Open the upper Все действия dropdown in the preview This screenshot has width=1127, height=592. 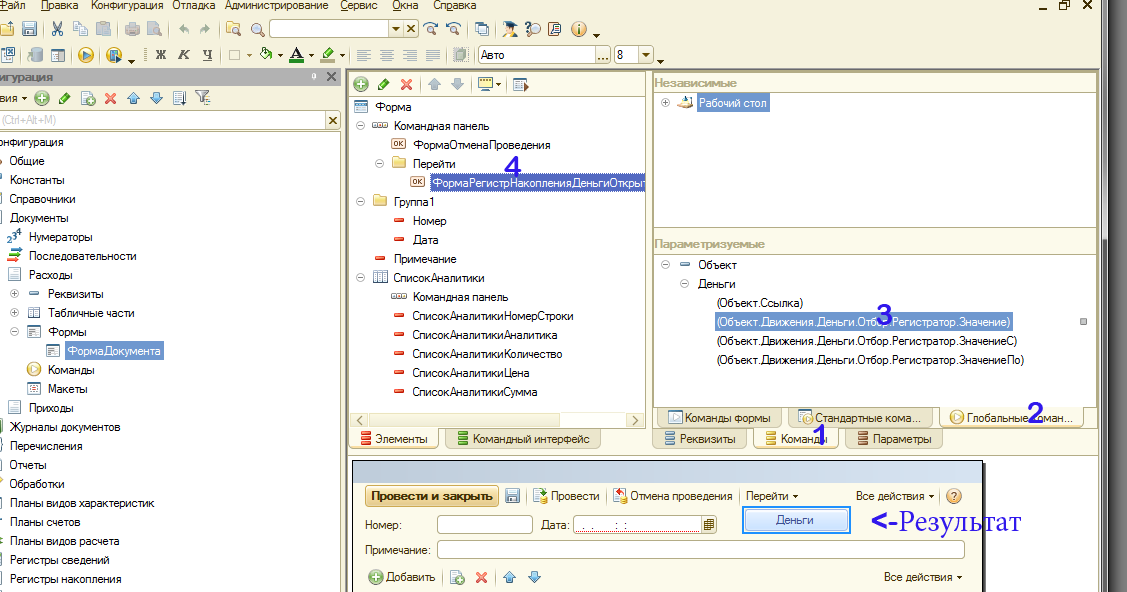895,496
